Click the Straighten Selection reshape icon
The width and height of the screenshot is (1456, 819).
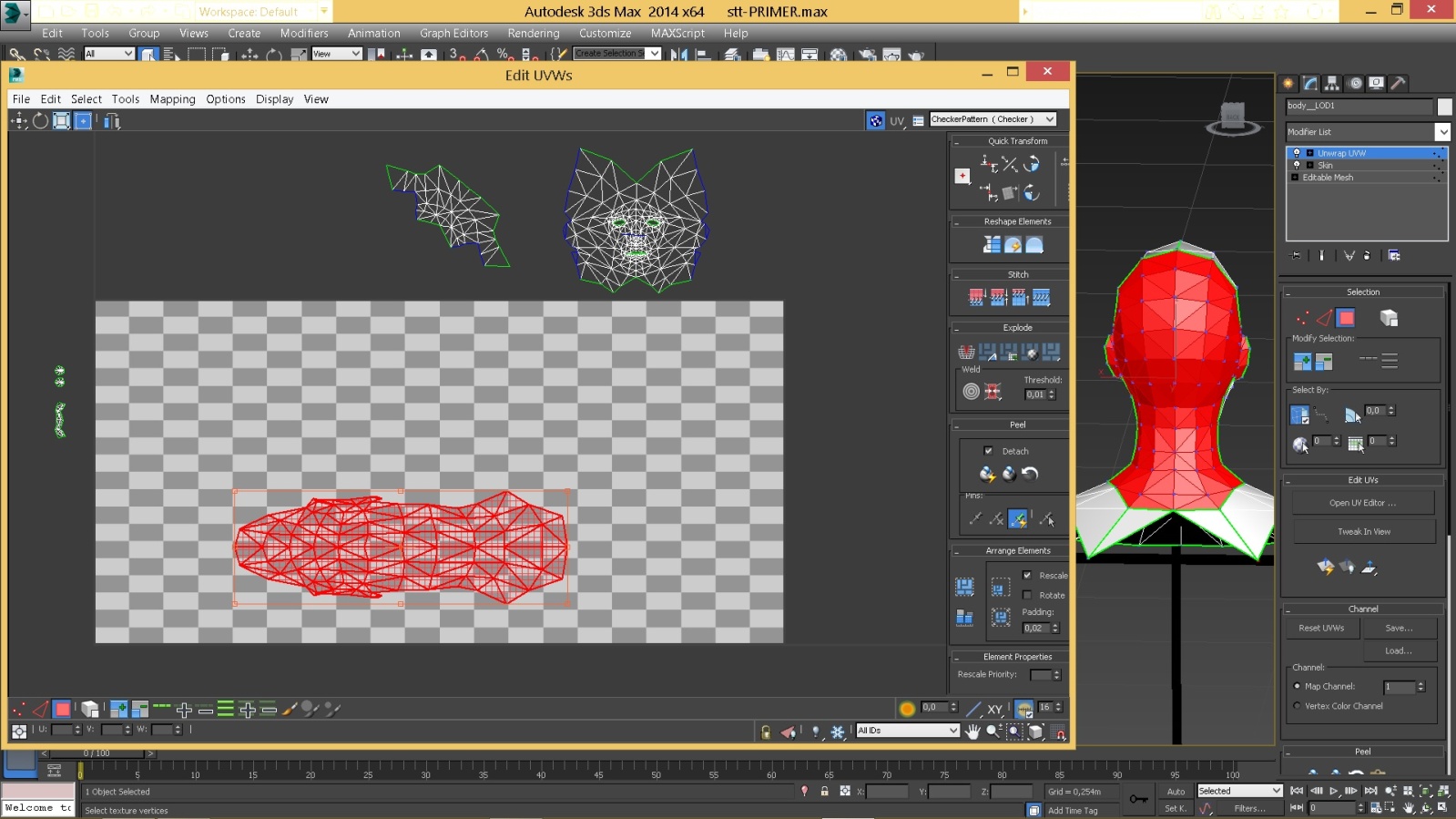(x=992, y=245)
